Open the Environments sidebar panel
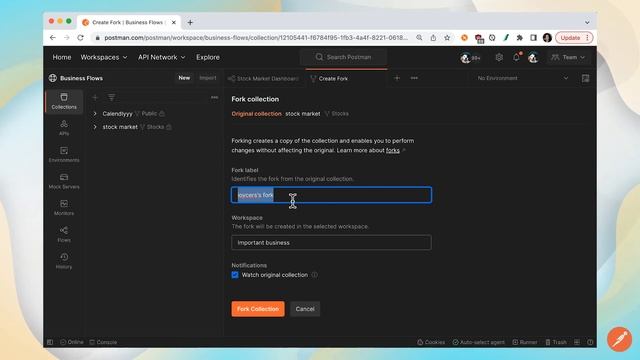Viewport: 640px width, 360px height. [64, 155]
